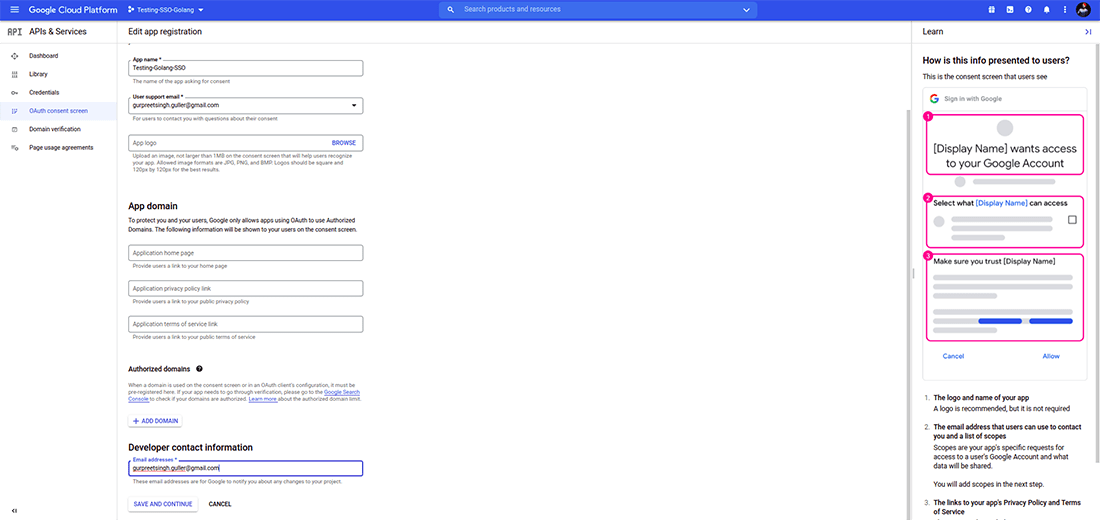Click the Credentials key icon
The width and height of the screenshot is (1100, 520).
pos(15,93)
